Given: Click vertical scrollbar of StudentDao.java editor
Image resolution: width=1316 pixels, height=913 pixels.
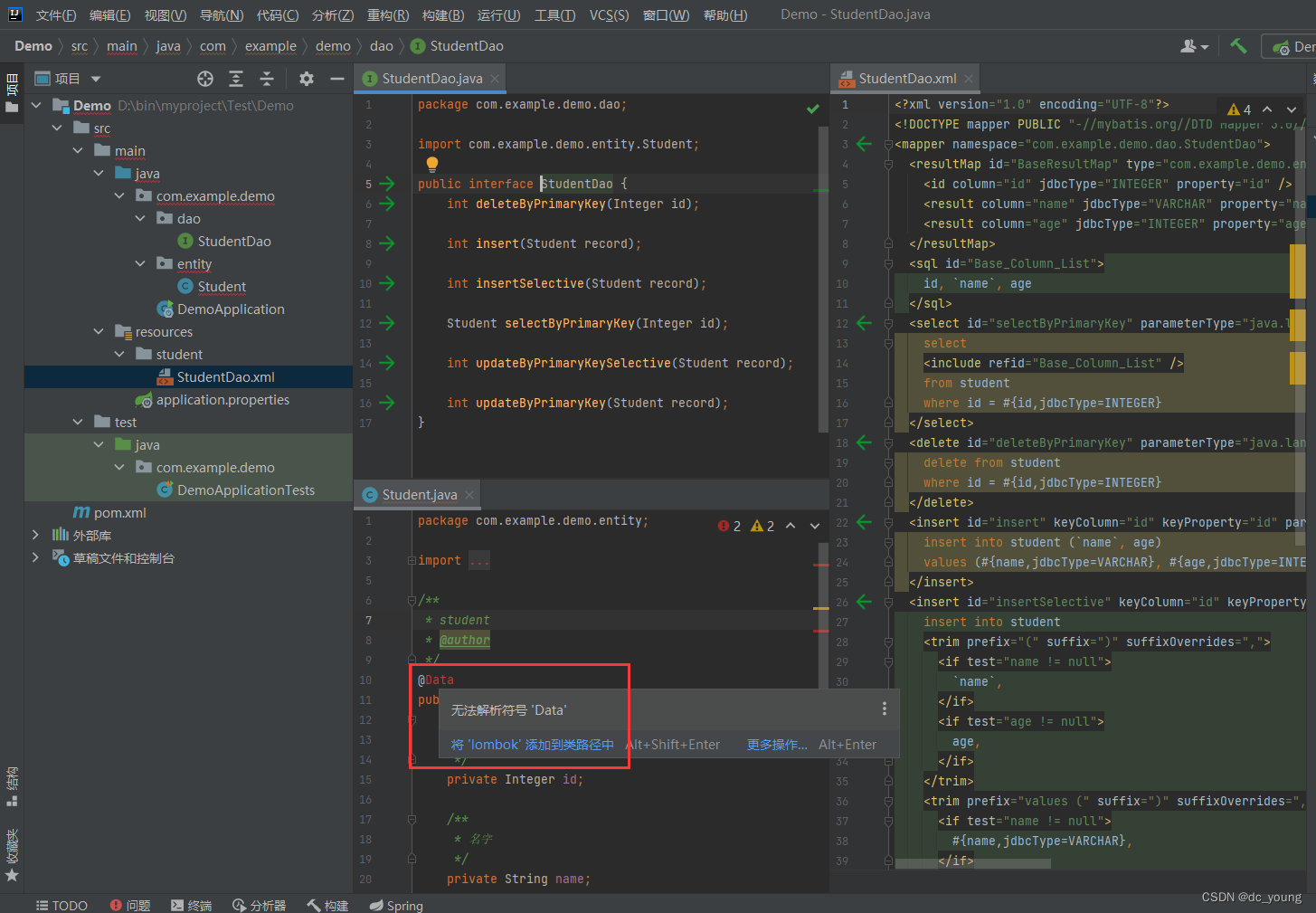Looking at the screenshot, I should (823, 279).
